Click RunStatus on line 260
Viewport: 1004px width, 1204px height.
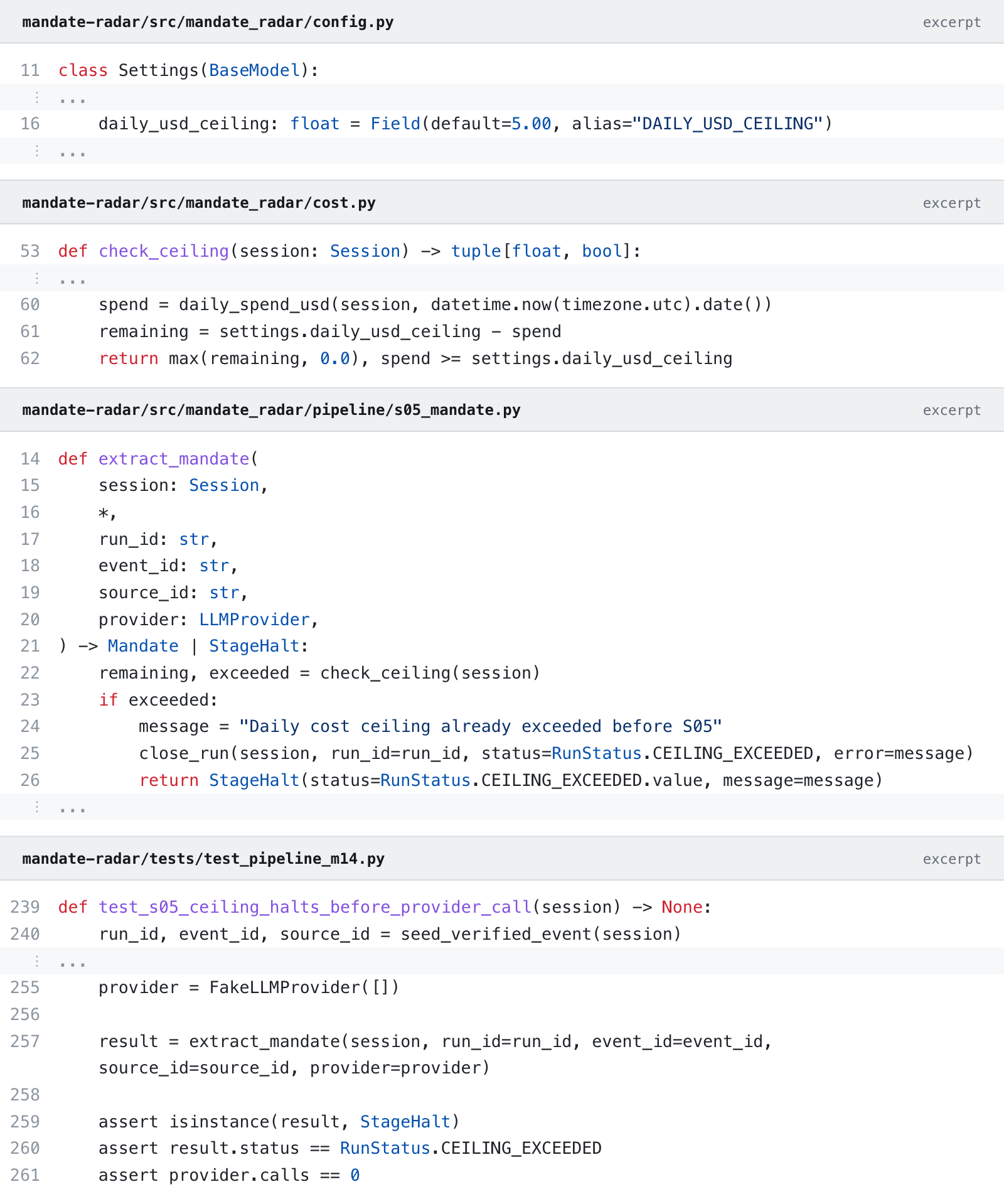point(385,1148)
